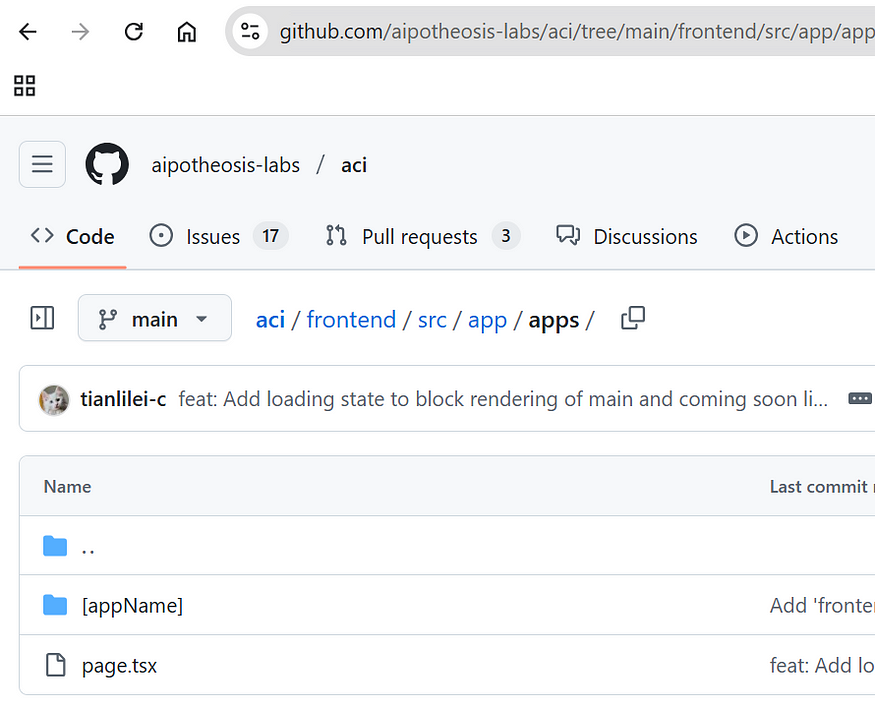
Task: Click the Actions play-circle icon
Action: pyautogui.click(x=746, y=236)
